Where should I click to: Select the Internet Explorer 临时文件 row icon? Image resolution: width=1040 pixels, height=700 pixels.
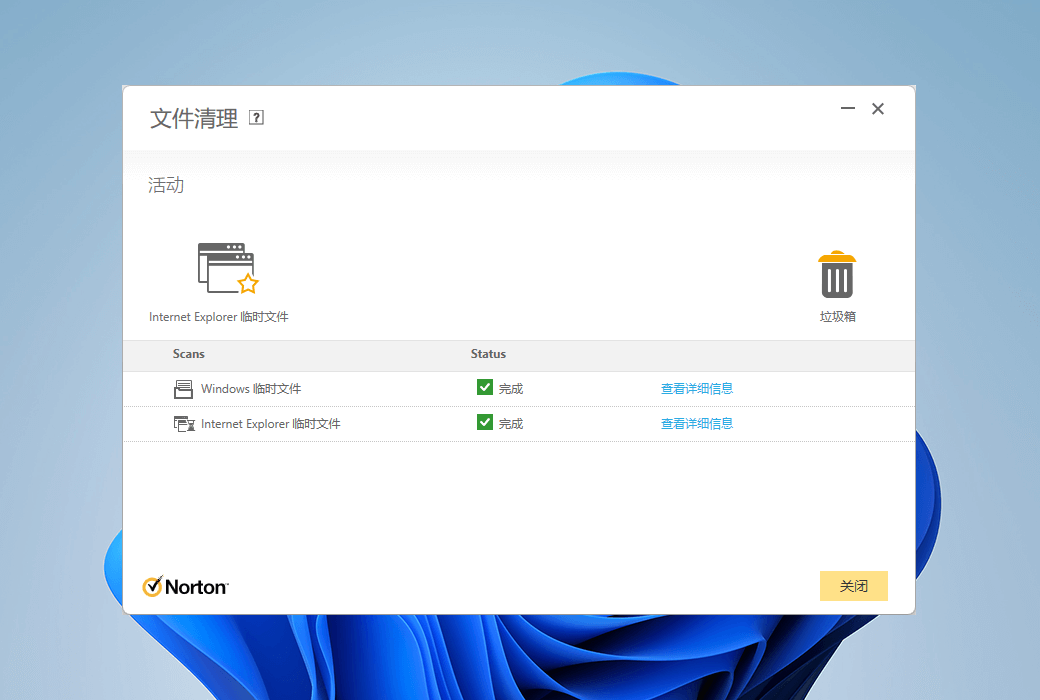coord(184,423)
